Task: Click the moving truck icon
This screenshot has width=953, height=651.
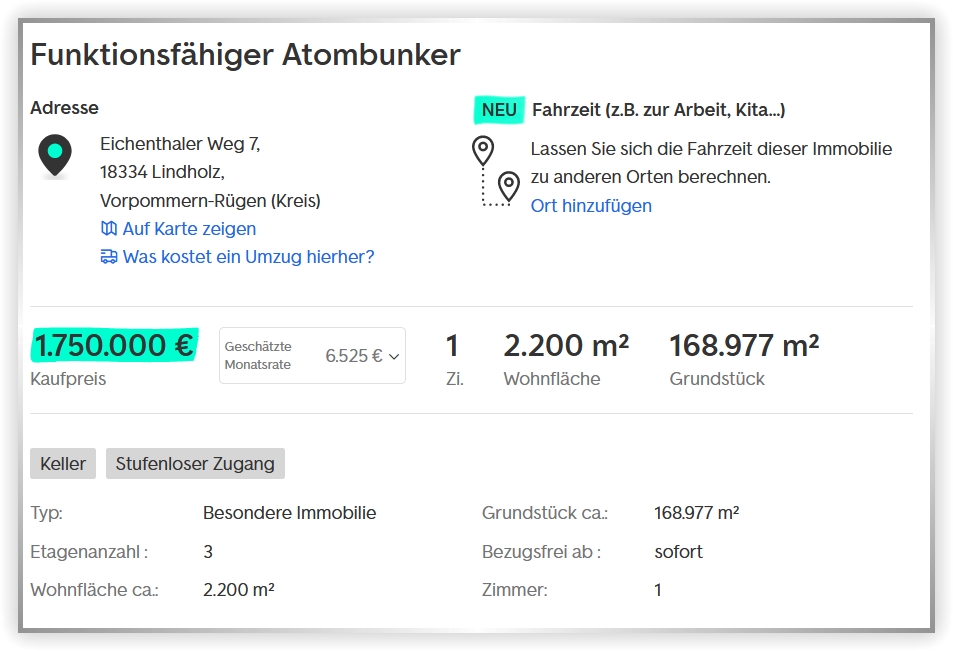Action: pos(109,257)
